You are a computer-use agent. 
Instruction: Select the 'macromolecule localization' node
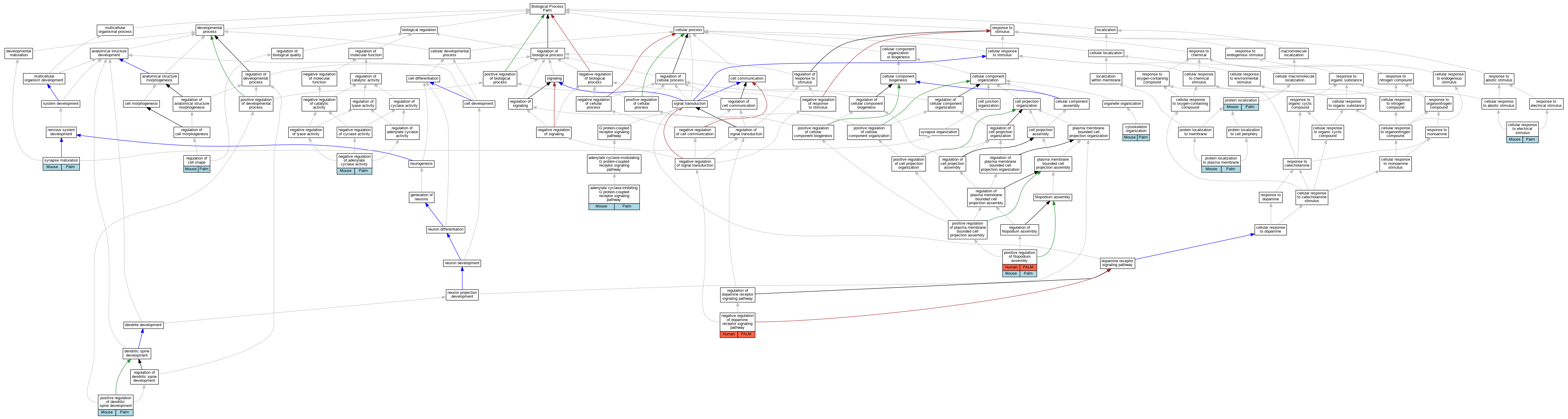(1293, 54)
